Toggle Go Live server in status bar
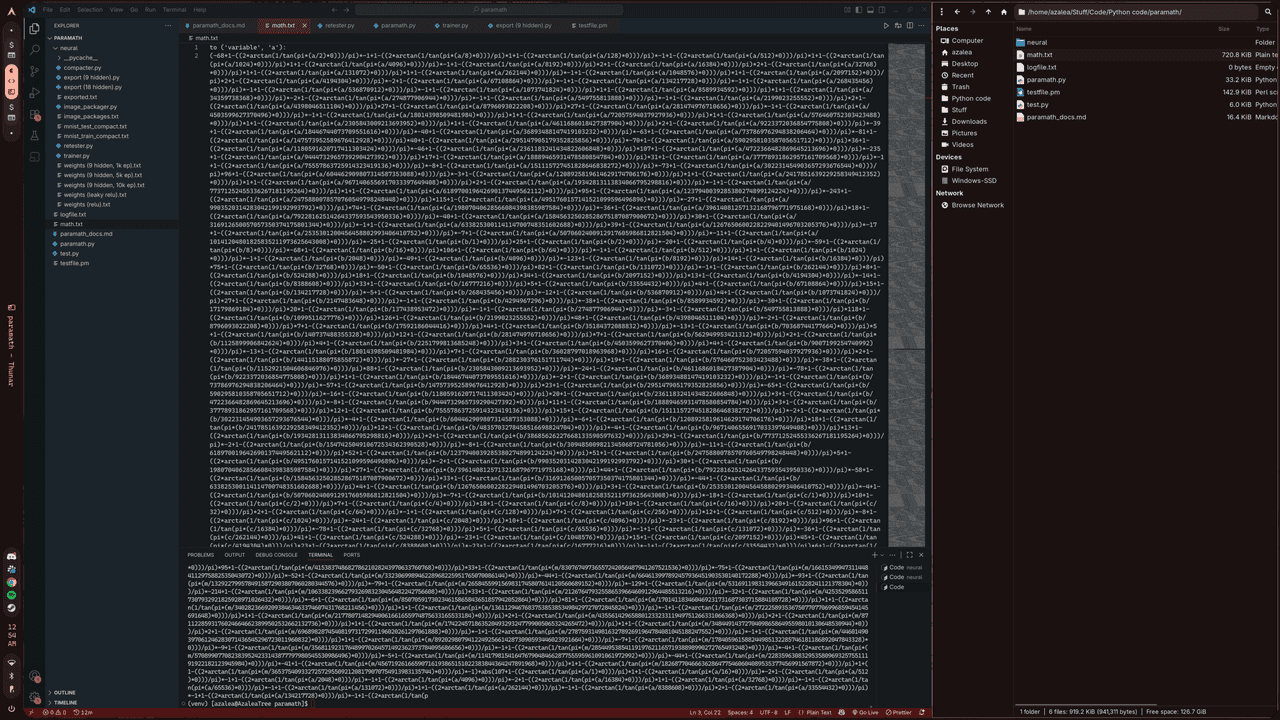Viewport: 1280px width, 720px height. [x=866, y=712]
